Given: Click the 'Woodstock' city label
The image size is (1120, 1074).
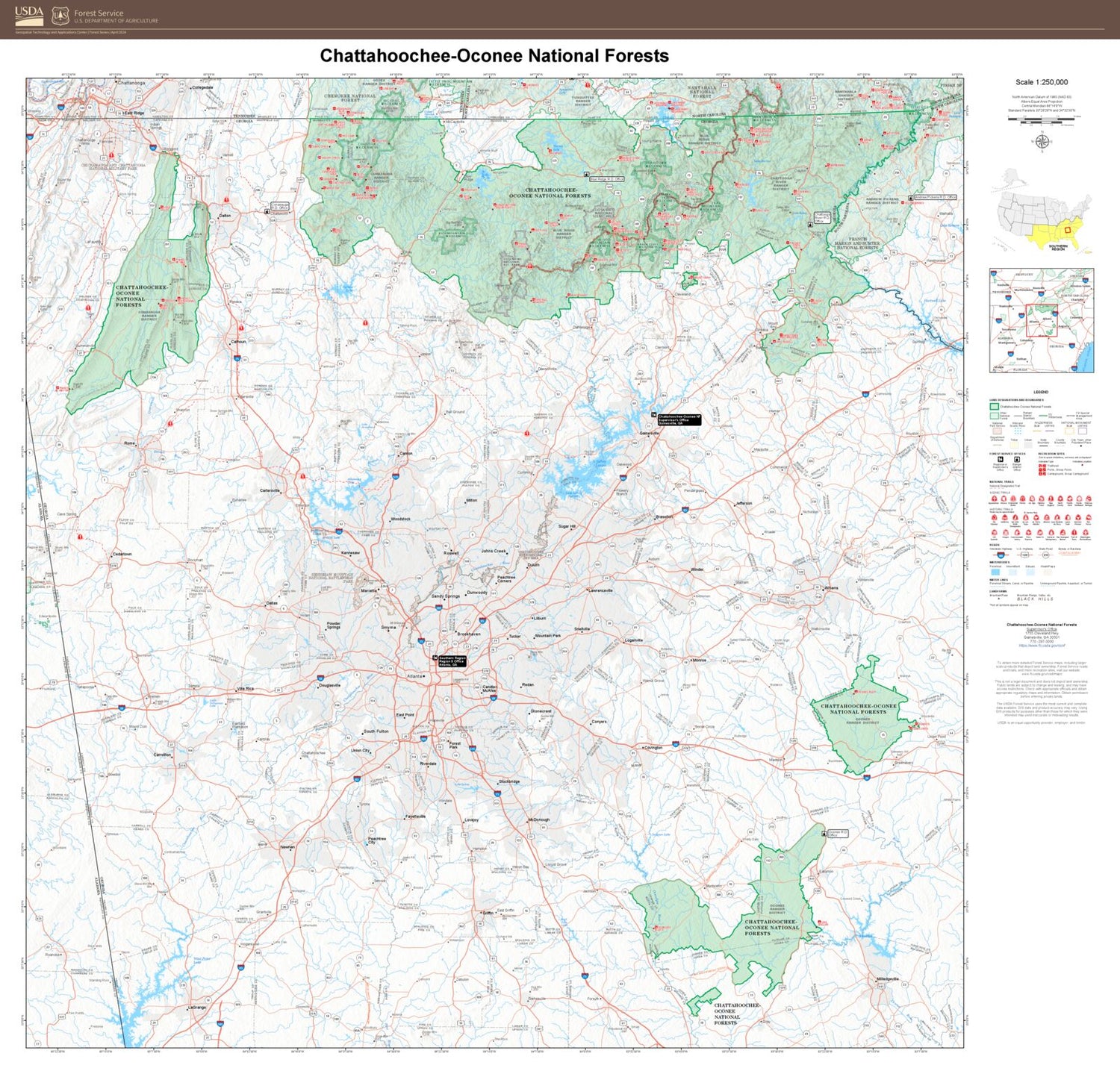Looking at the screenshot, I should 400,519.
